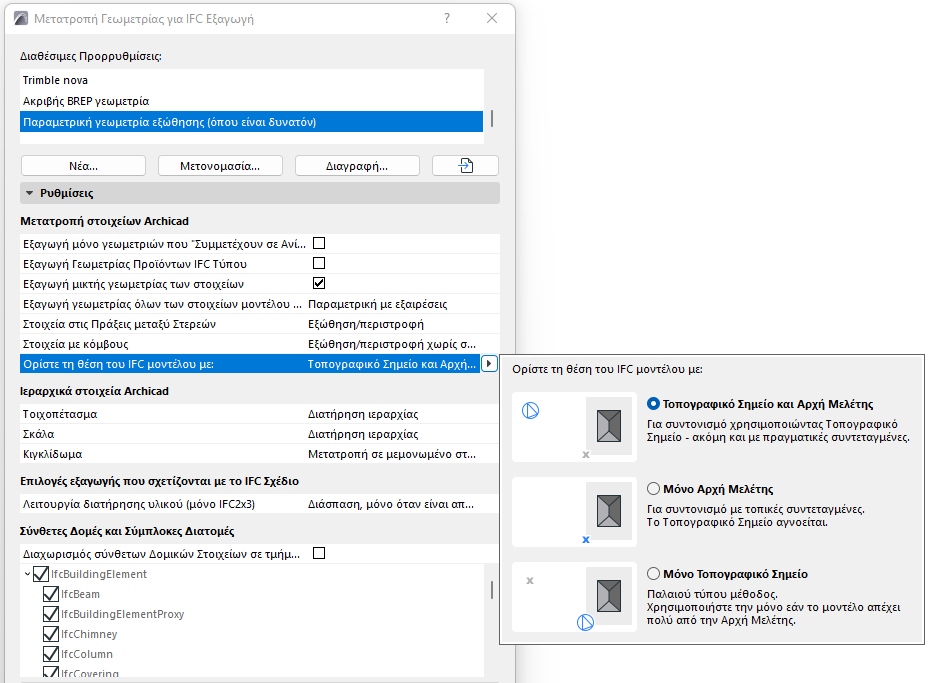The image size is (933, 683).
Task: Uncheck the IfcChimney checkbox
Action: click(51, 634)
